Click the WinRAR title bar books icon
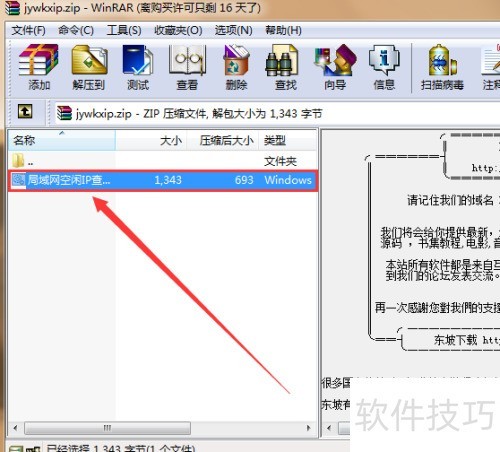This screenshot has height=452, width=500. tap(13, 7)
